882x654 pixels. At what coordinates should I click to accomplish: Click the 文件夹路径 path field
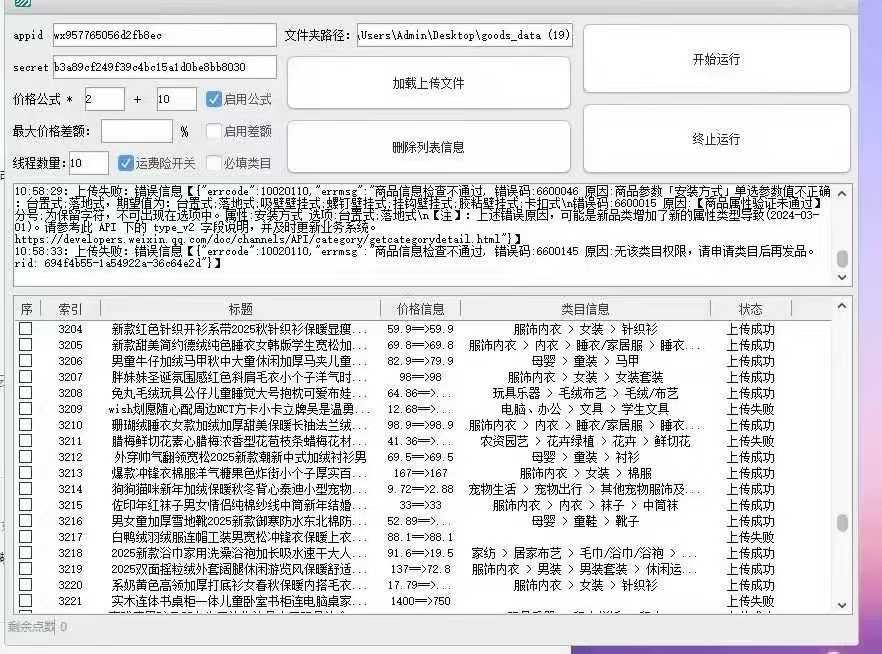point(465,35)
